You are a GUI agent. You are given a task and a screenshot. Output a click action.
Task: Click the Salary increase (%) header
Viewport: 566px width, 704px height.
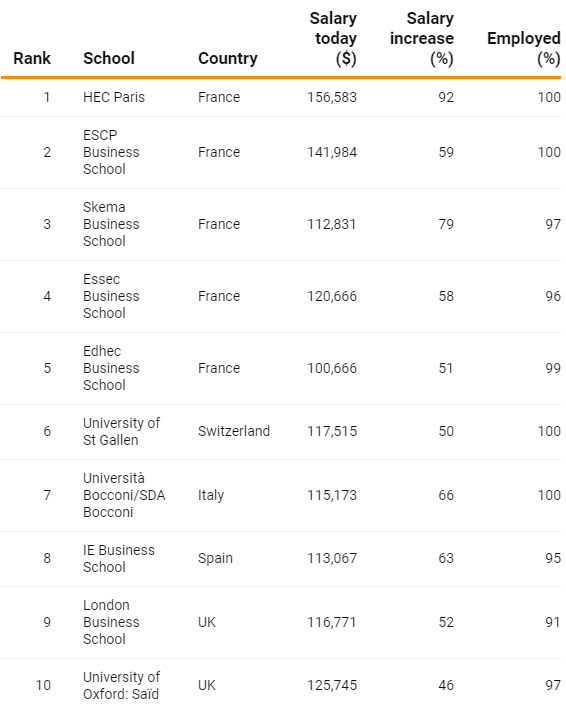pos(422,39)
